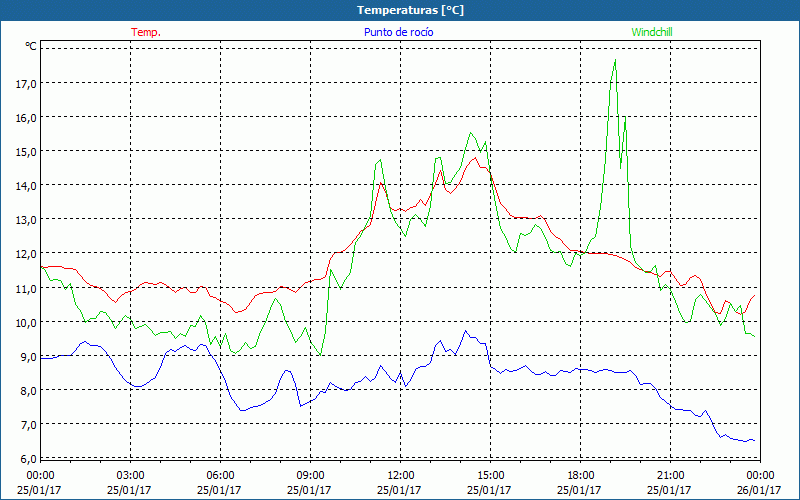The image size is (800, 500).
Task: Click the 15,0 y-axis value
Action: click(26, 152)
